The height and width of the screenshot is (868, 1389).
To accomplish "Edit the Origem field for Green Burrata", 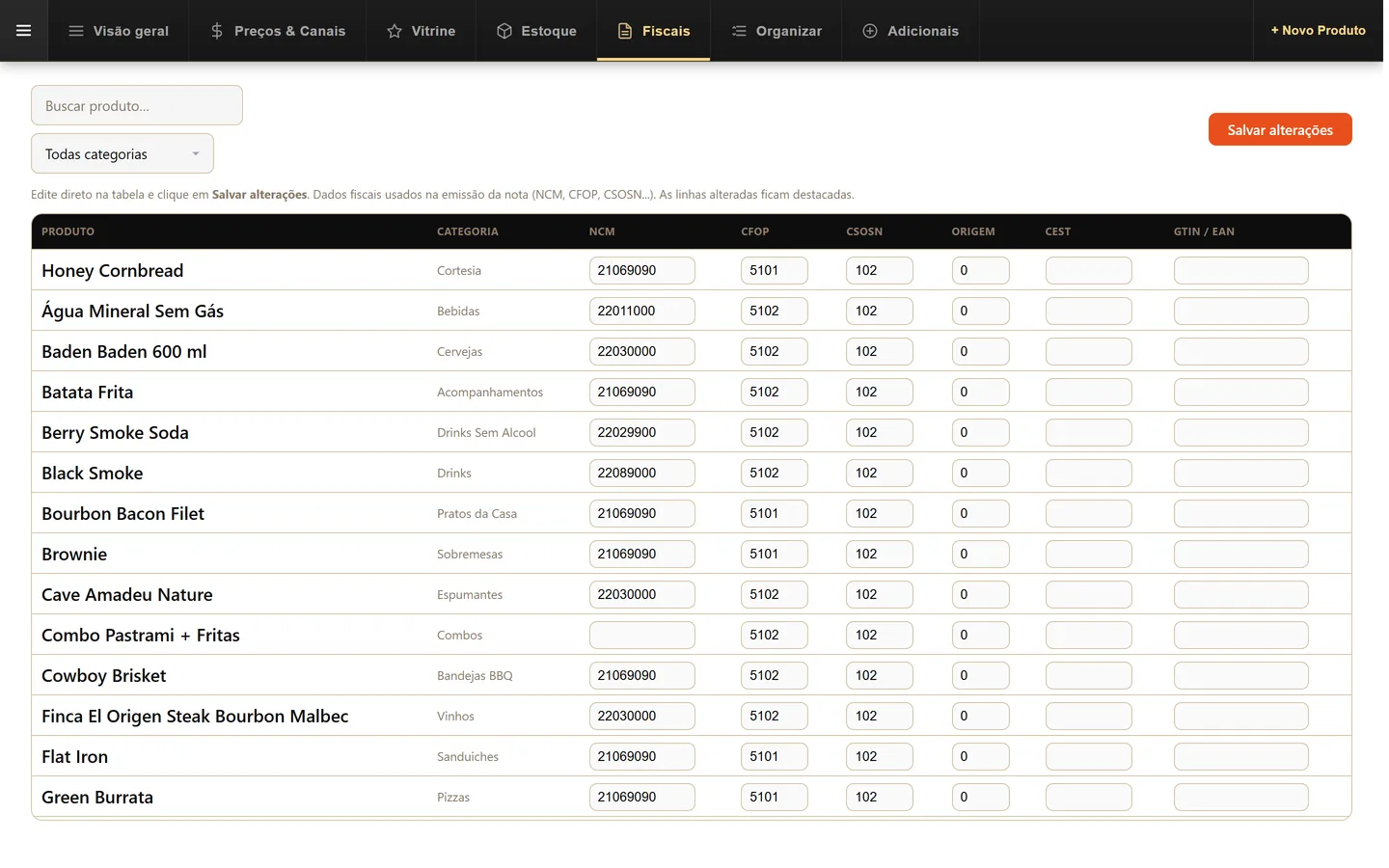I will (981, 798).
